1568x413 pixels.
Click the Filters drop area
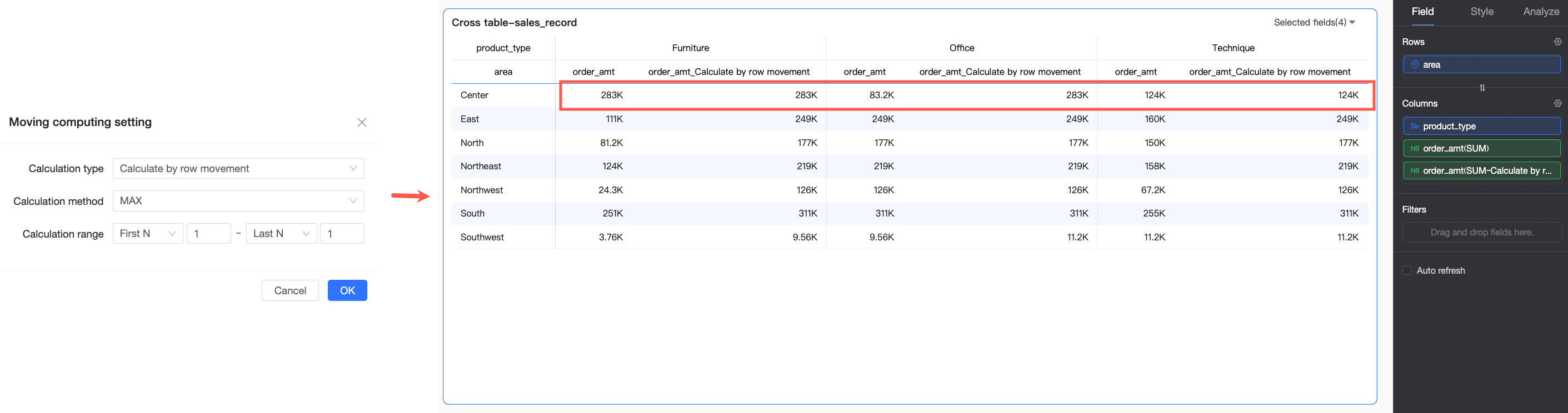(x=1481, y=233)
